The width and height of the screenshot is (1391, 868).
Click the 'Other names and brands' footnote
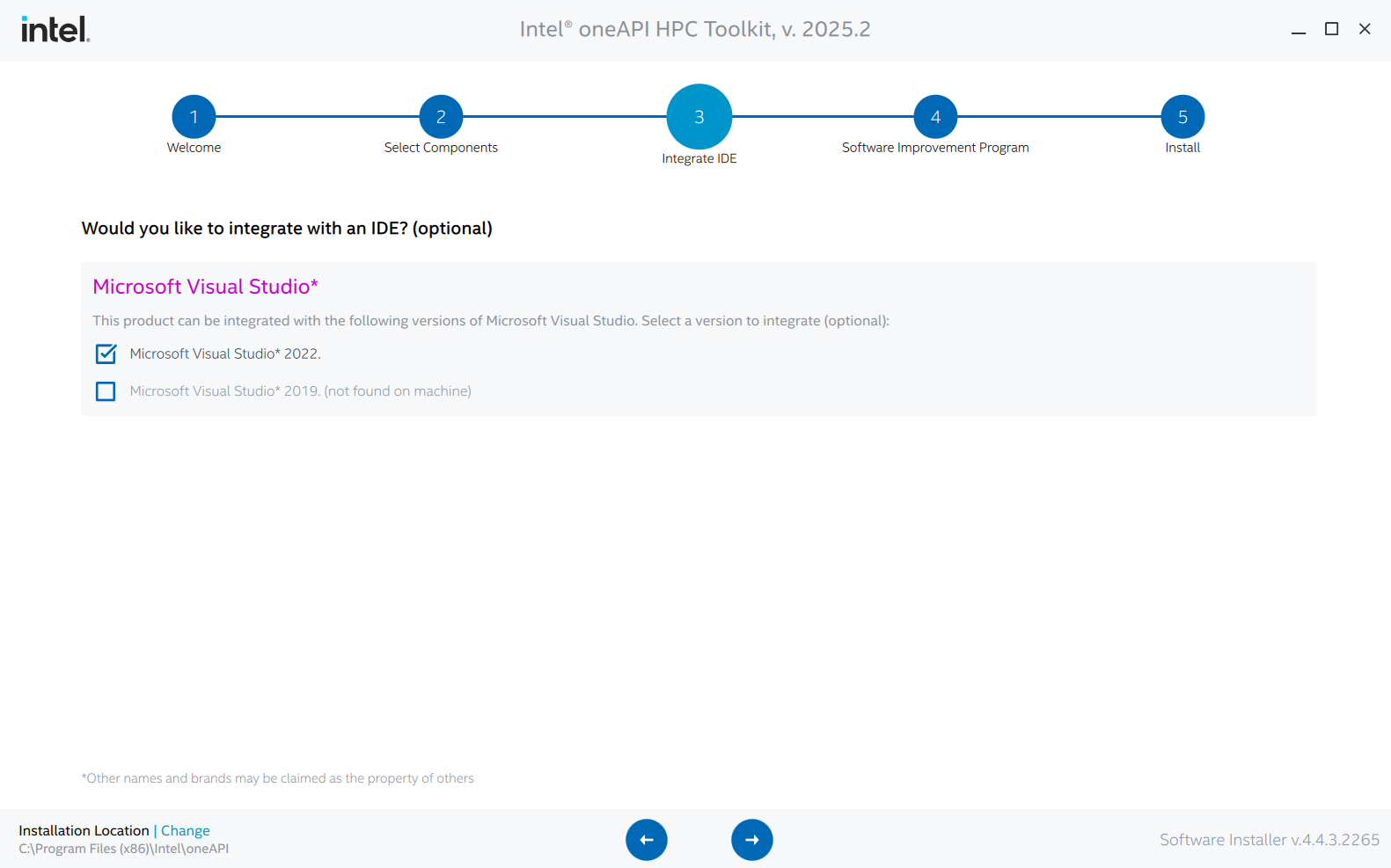(277, 778)
